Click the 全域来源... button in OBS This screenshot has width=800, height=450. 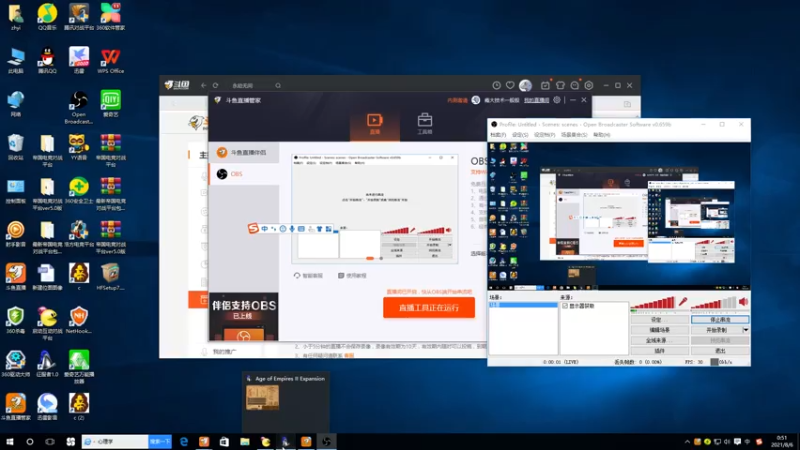[659, 340]
